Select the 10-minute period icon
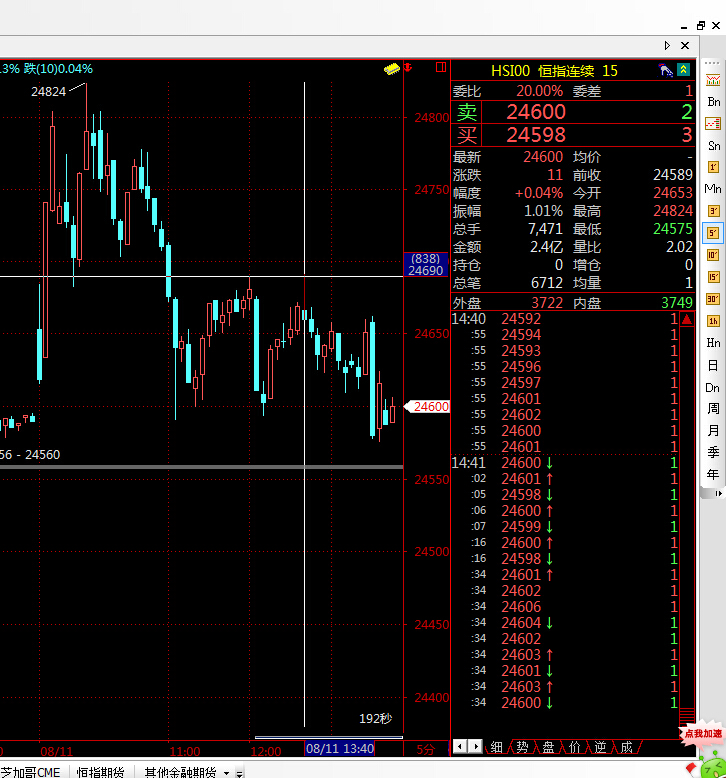726x778 pixels. (x=713, y=255)
